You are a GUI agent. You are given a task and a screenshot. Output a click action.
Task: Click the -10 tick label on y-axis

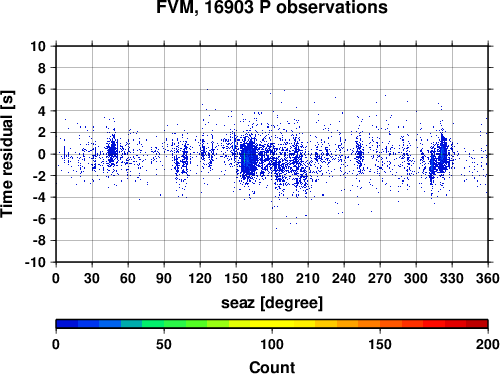35,262
